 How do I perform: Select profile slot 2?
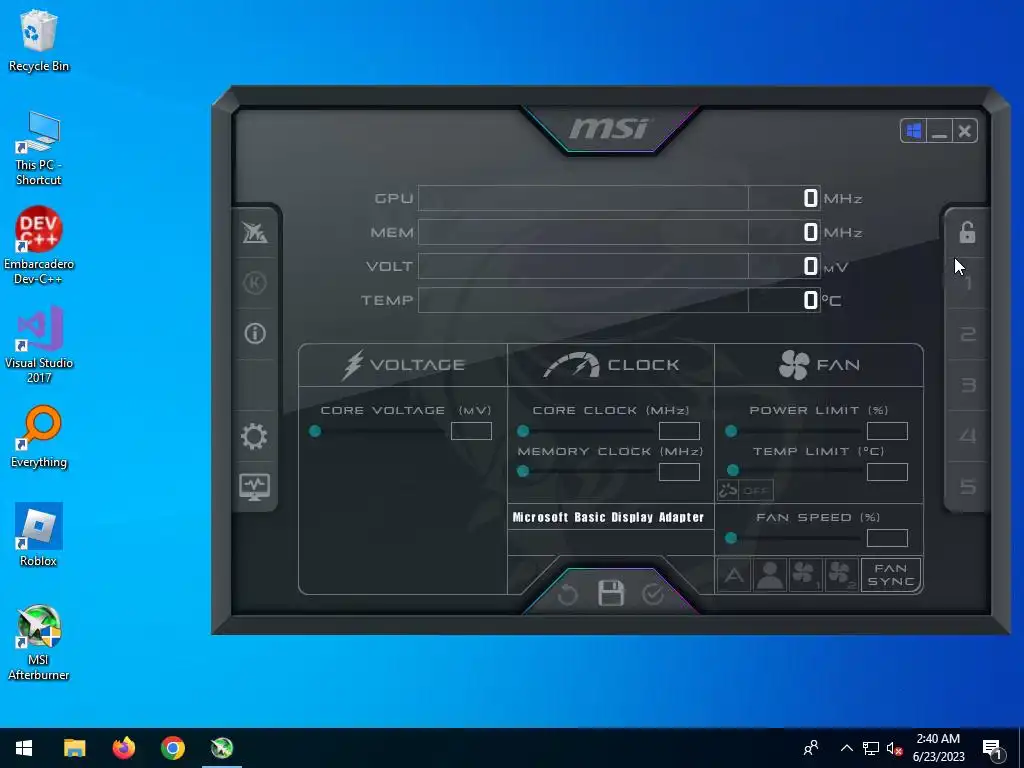pyautogui.click(x=968, y=334)
